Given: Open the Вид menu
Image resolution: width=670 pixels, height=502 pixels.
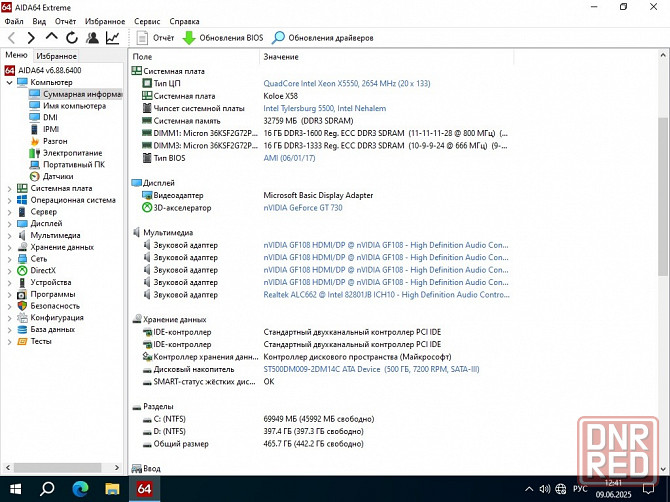Looking at the screenshot, I should click(39, 21).
